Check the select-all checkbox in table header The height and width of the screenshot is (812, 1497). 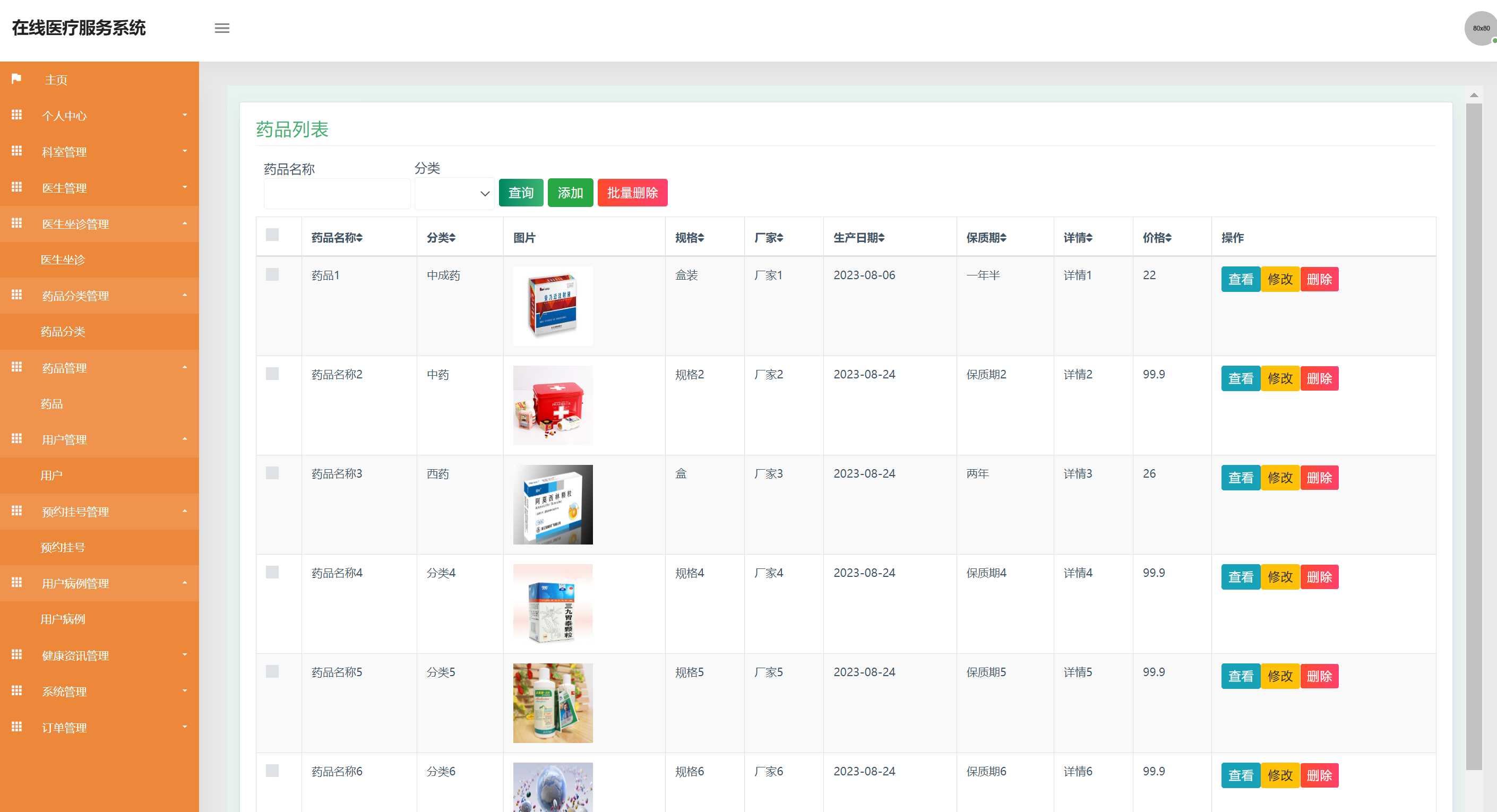point(271,235)
